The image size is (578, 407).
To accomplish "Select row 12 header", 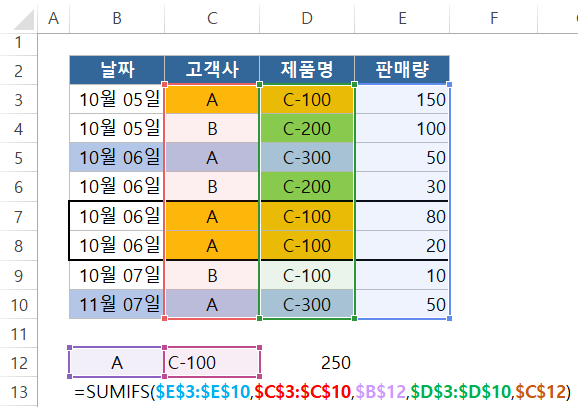I will pyautogui.click(x=18, y=362).
